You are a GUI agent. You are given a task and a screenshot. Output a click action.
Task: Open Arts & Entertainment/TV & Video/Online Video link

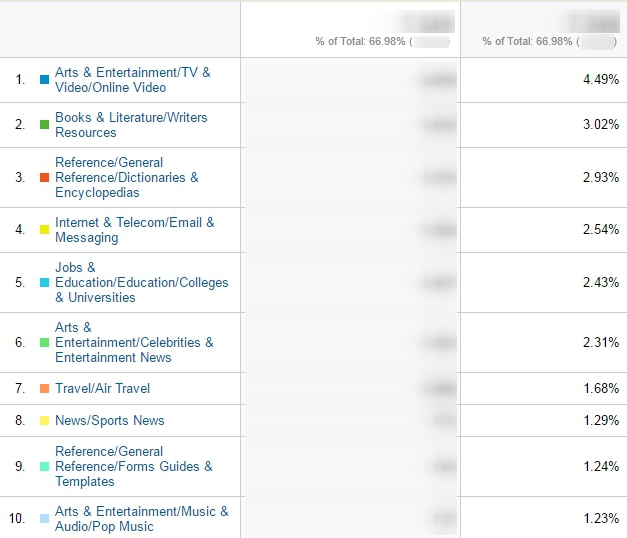coord(133,80)
